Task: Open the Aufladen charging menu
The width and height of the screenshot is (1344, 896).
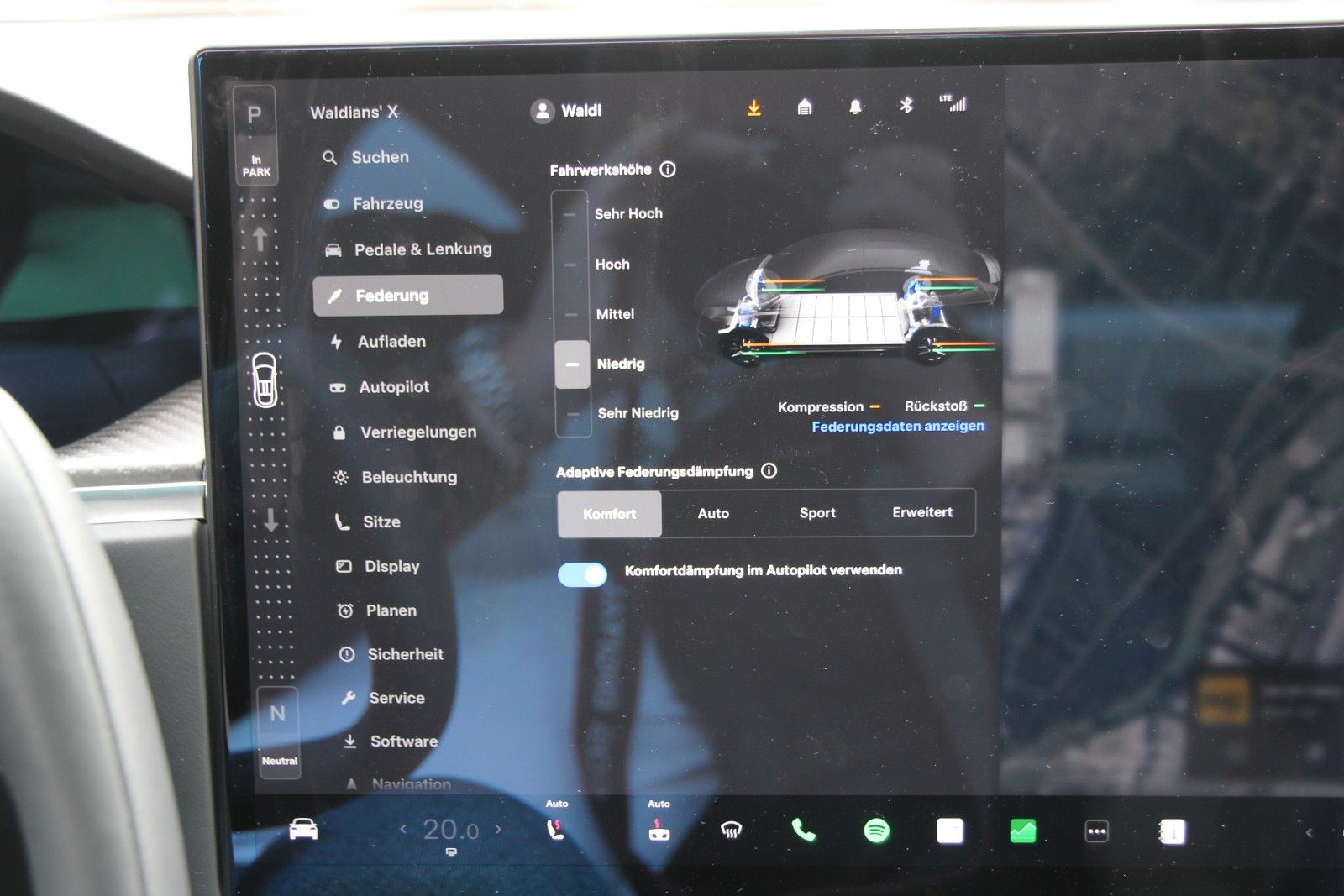Action: click(x=378, y=342)
